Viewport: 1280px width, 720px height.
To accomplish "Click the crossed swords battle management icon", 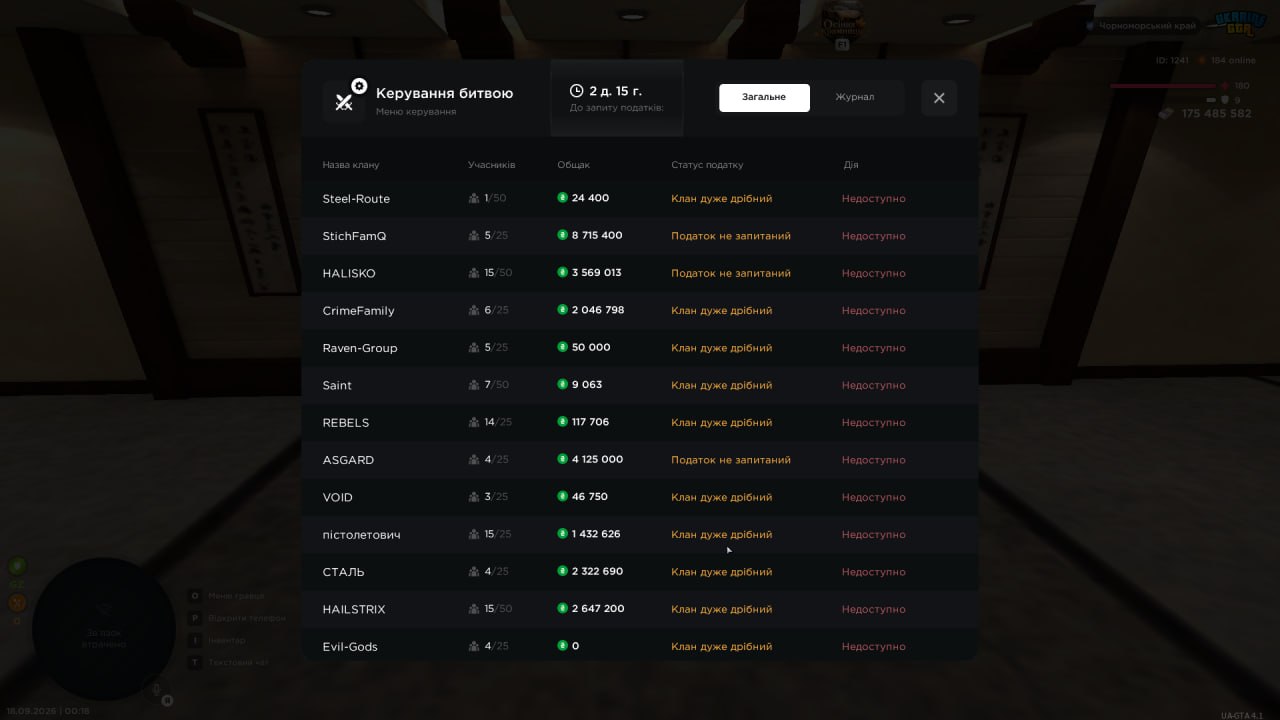I will [344, 101].
